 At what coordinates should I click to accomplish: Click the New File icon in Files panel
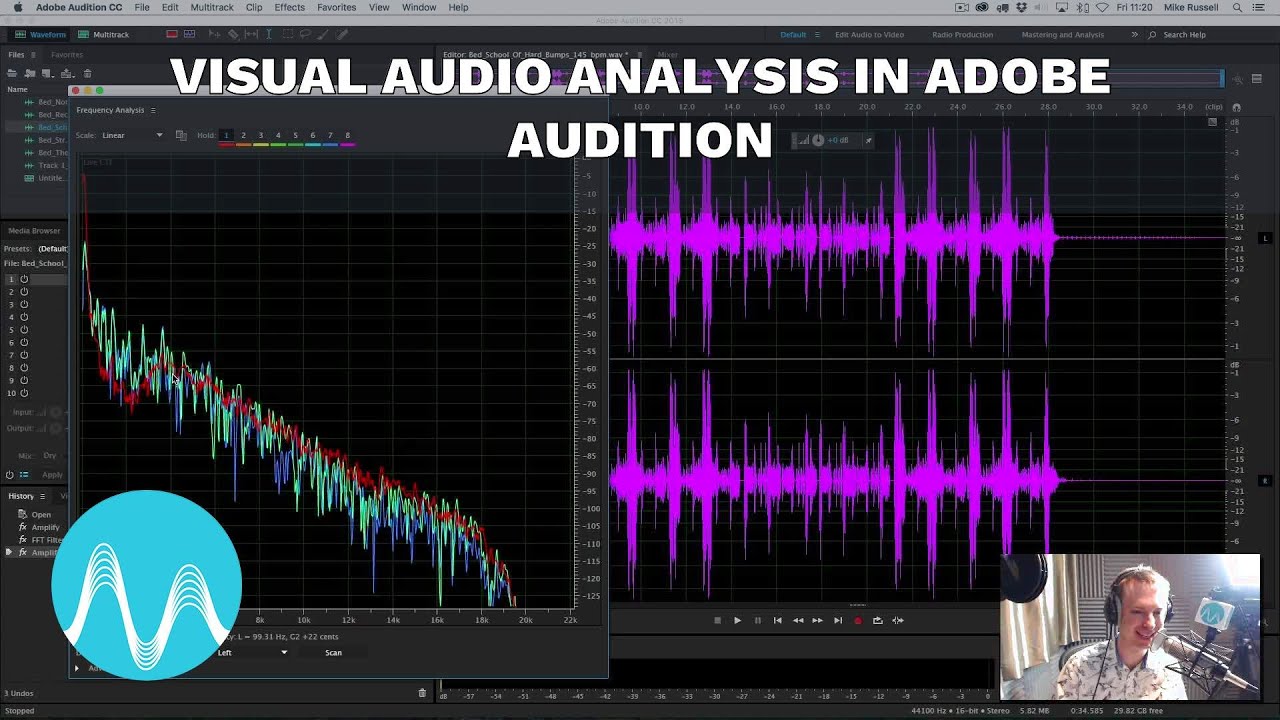pos(48,73)
